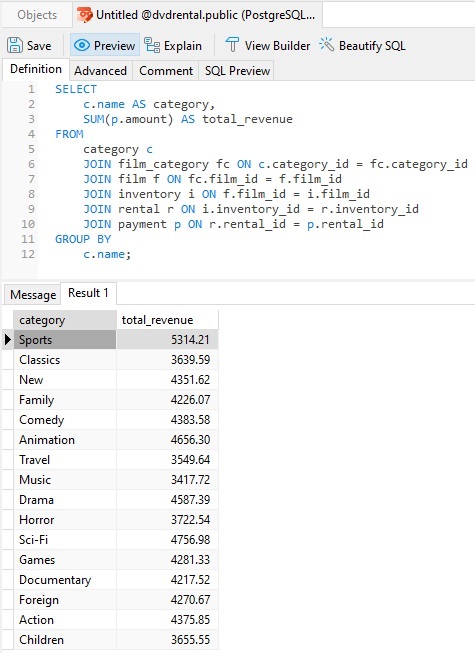Click the GROUP BY keyword line
475x653 pixels.
pos(83,239)
